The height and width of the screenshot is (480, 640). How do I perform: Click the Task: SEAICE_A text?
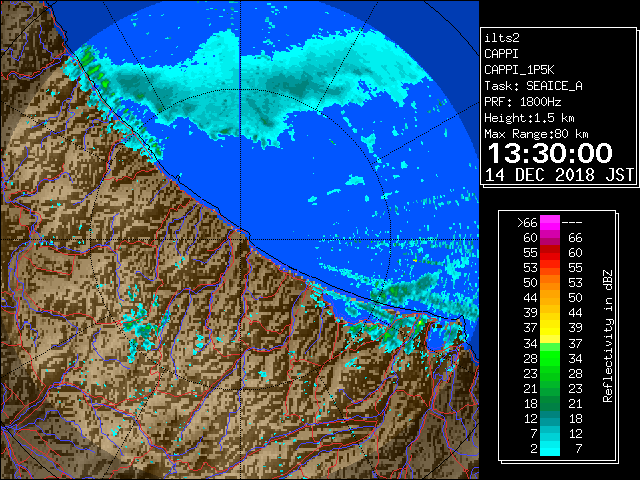pyautogui.click(x=533, y=86)
